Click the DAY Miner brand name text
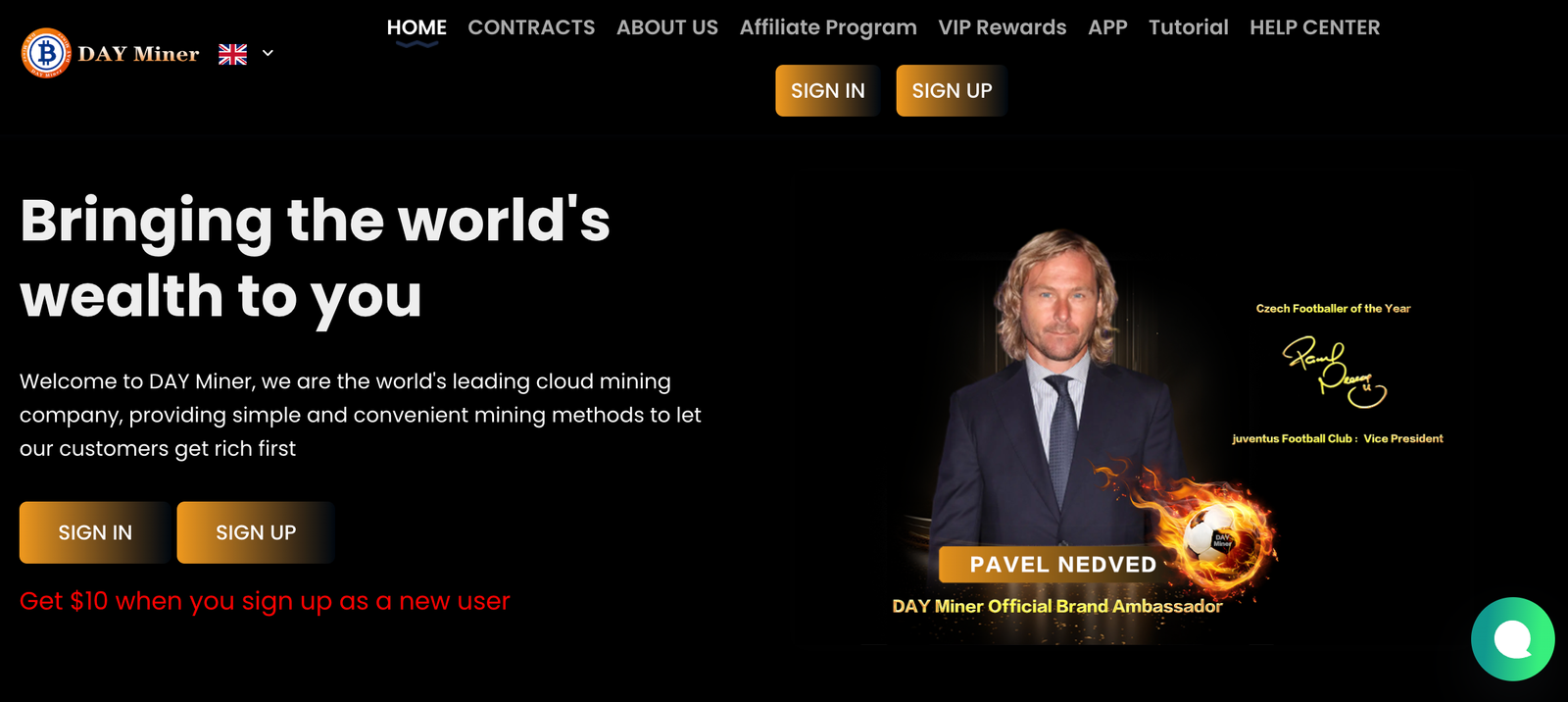The image size is (1568, 702). (x=138, y=54)
